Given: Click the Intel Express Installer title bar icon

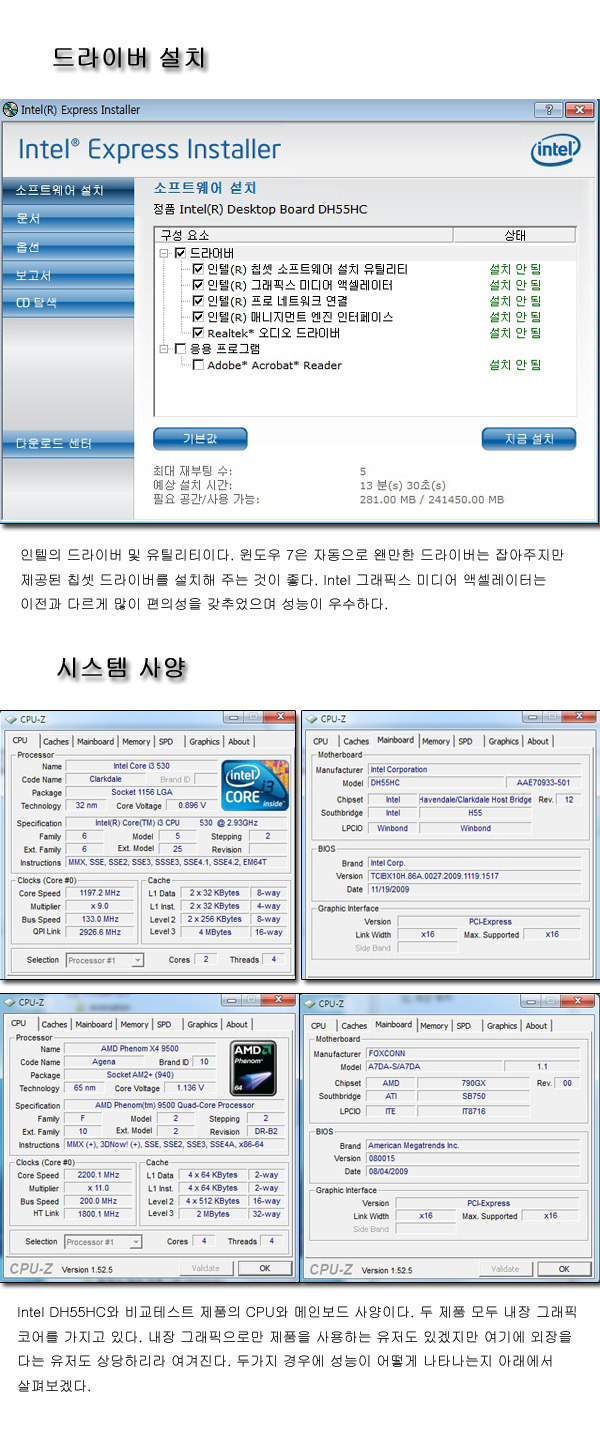Looking at the screenshot, I should (10, 109).
